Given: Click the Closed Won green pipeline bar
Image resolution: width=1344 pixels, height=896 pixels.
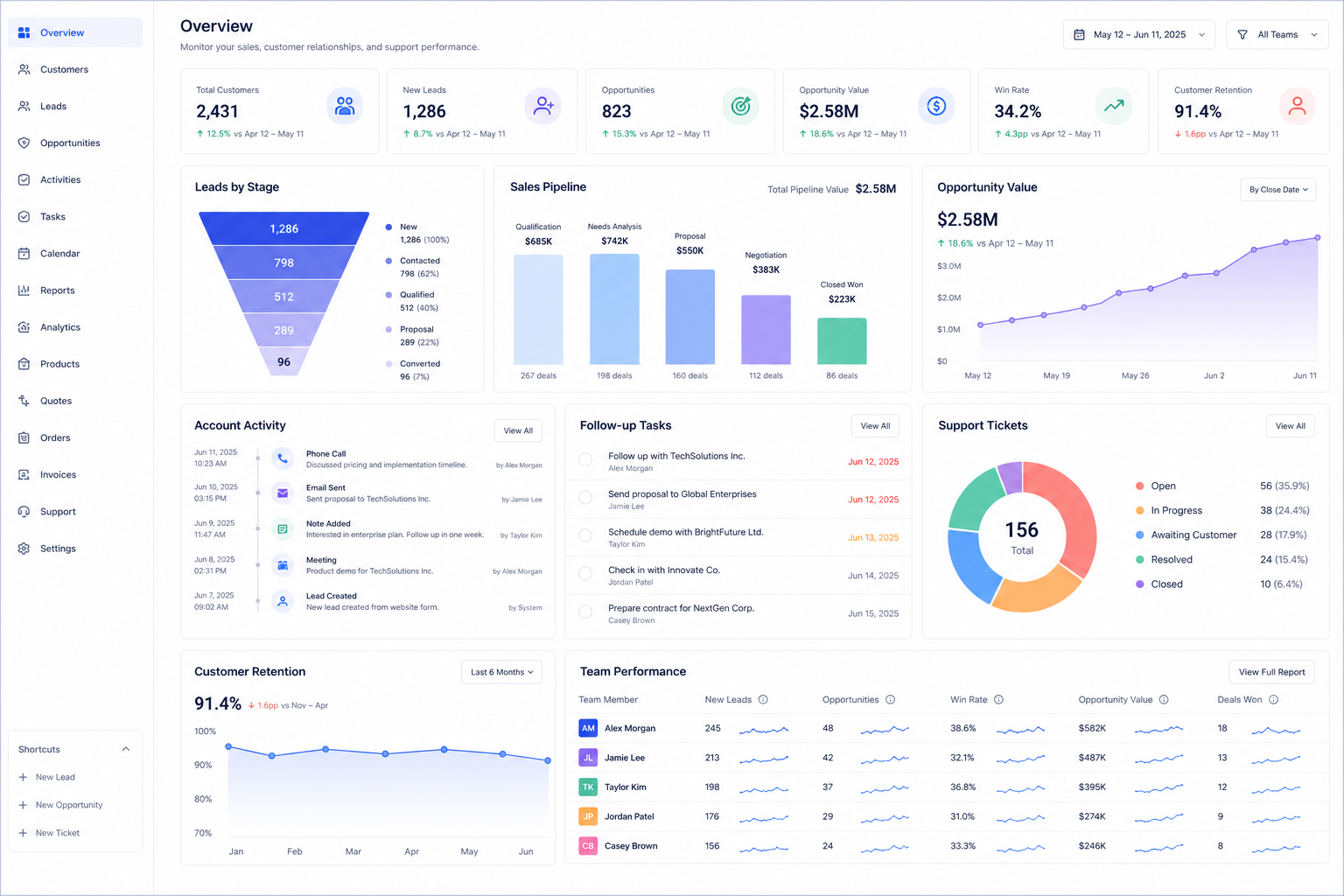Looking at the screenshot, I should [x=842, y=341].
